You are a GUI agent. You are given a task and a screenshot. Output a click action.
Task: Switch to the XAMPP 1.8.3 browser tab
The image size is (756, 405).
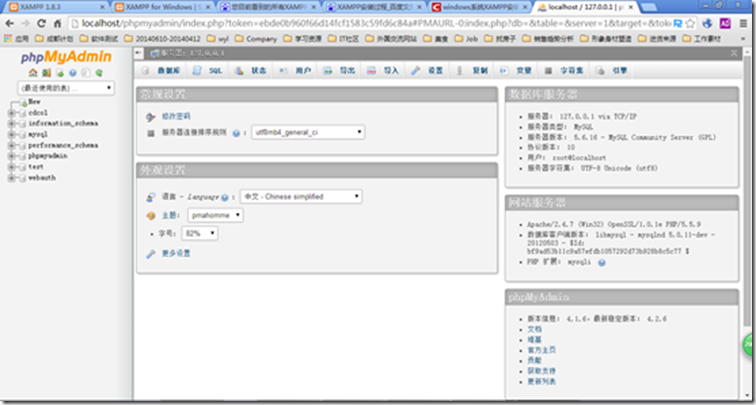pos(58,7)
